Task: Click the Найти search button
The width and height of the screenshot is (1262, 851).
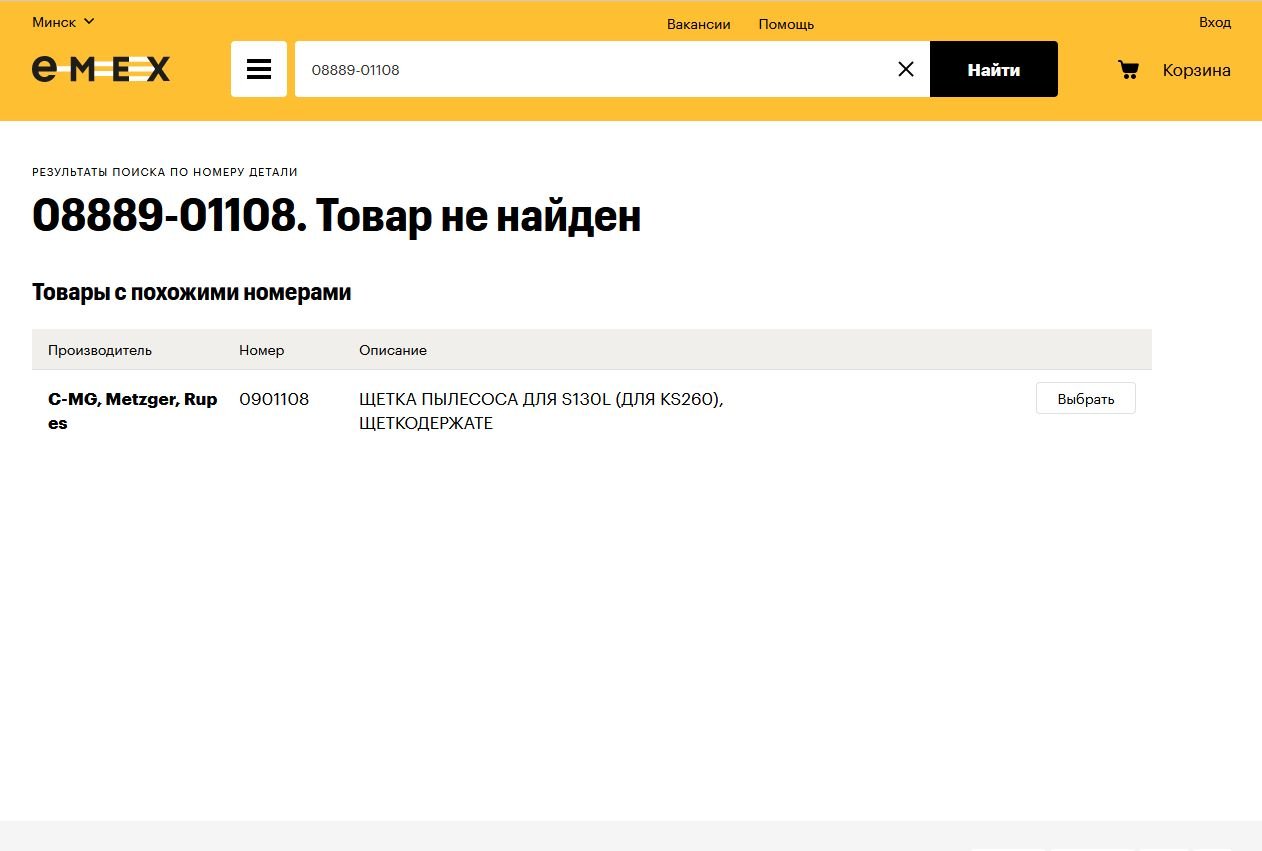Action: (994, 69)
